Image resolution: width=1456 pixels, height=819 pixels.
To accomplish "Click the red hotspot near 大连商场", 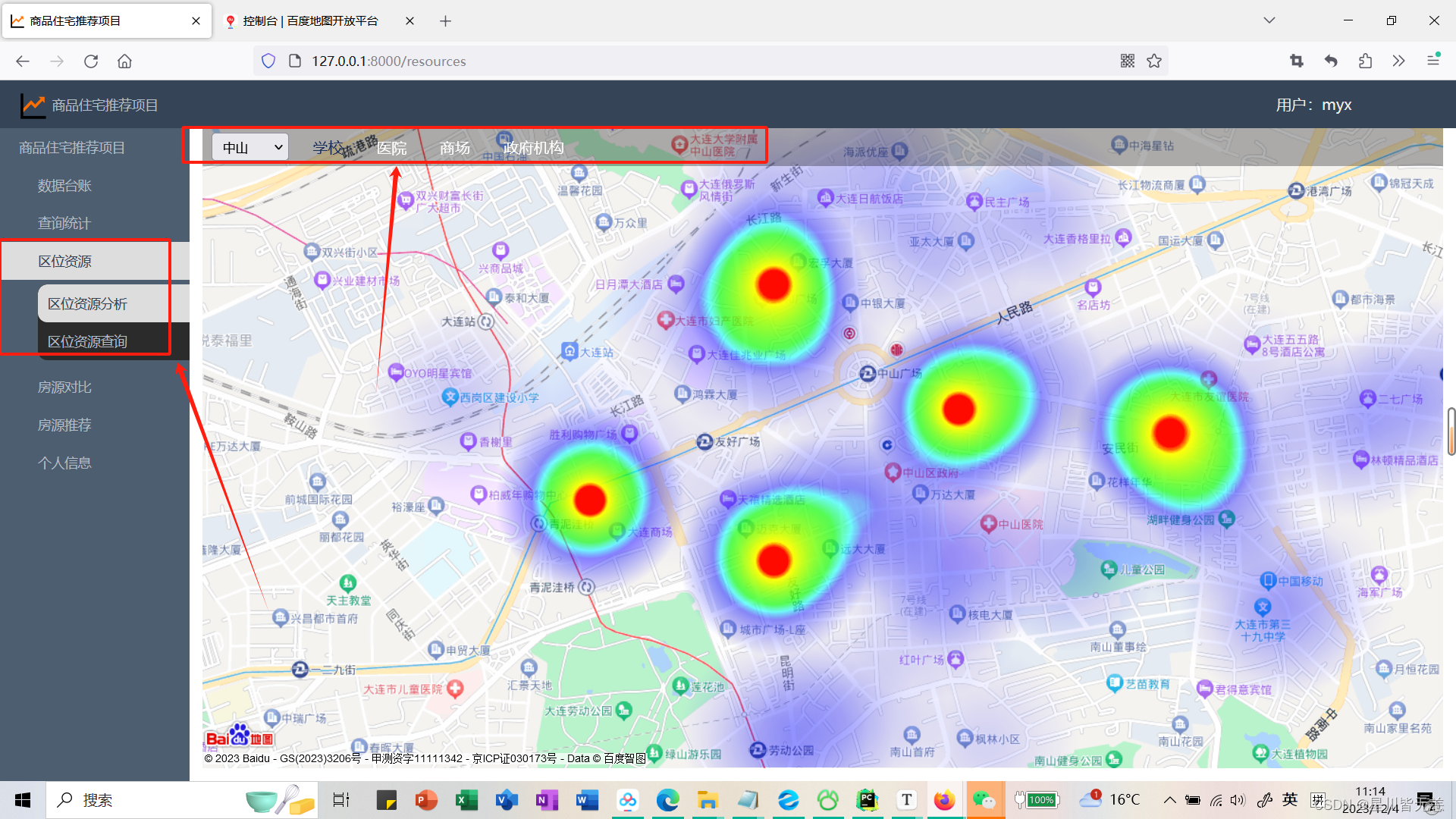I will 590,500.
